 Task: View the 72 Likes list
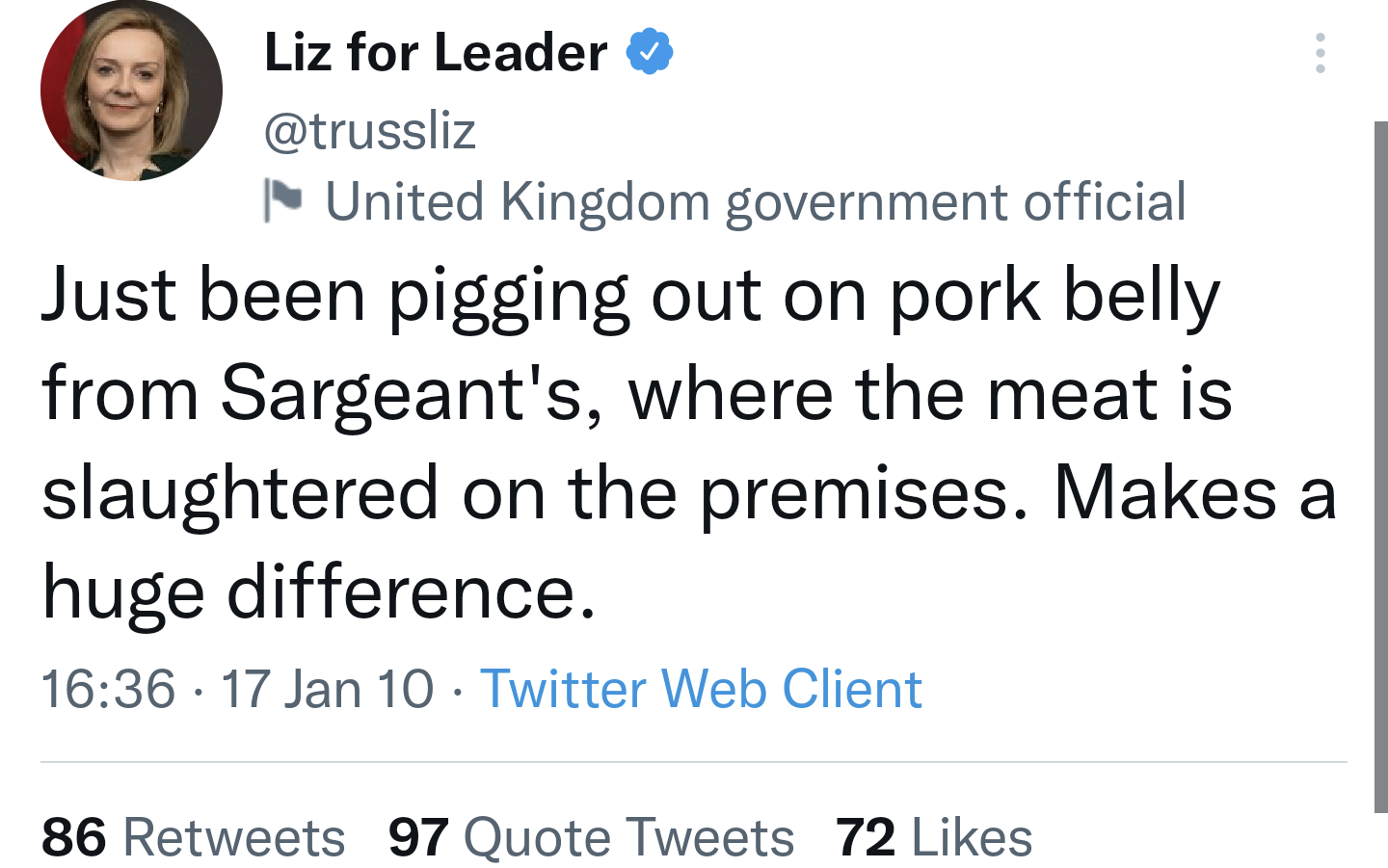934,836
